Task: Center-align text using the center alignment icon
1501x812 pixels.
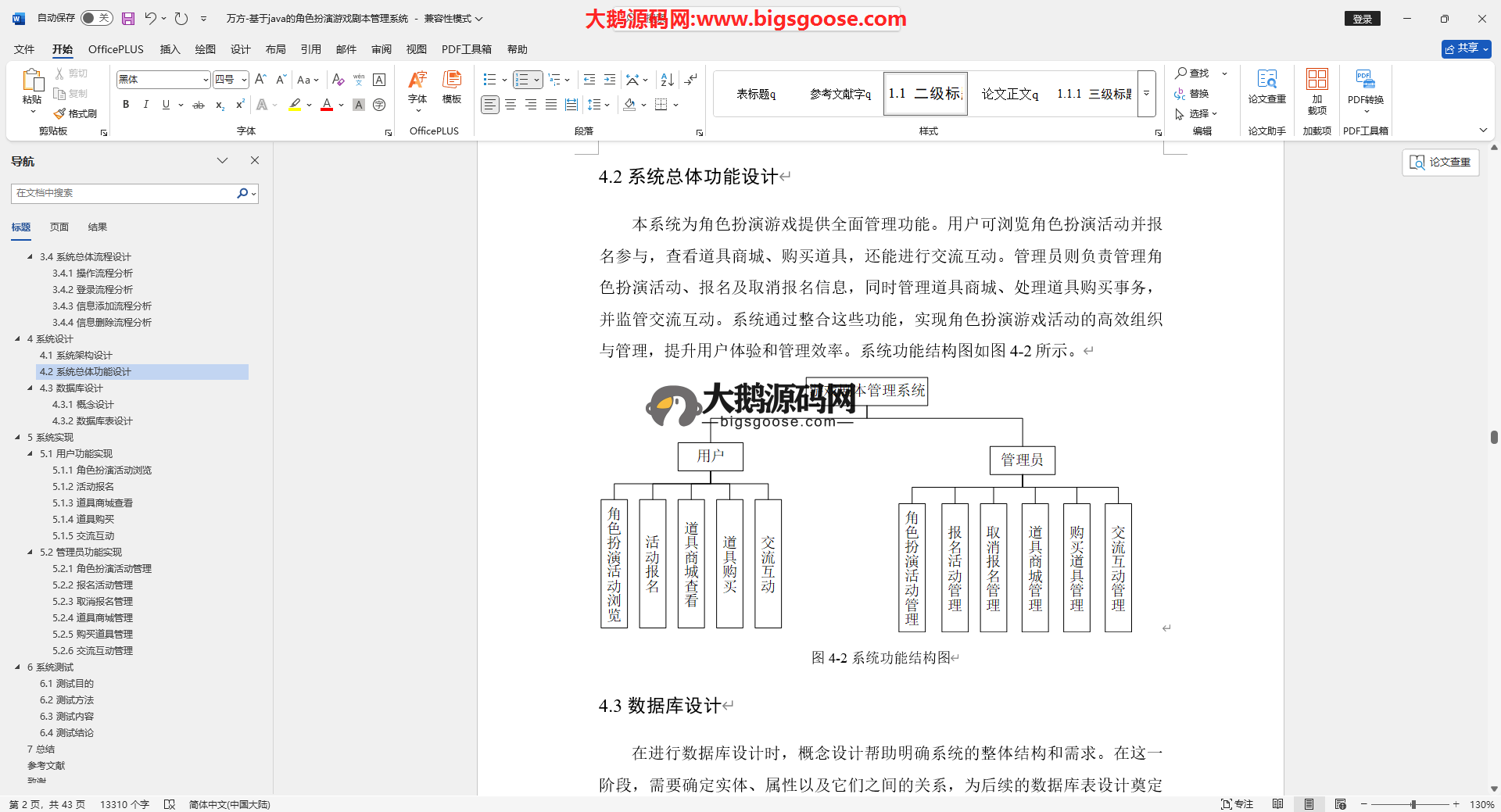Action: pyautogui.click(x=510, y=105)
